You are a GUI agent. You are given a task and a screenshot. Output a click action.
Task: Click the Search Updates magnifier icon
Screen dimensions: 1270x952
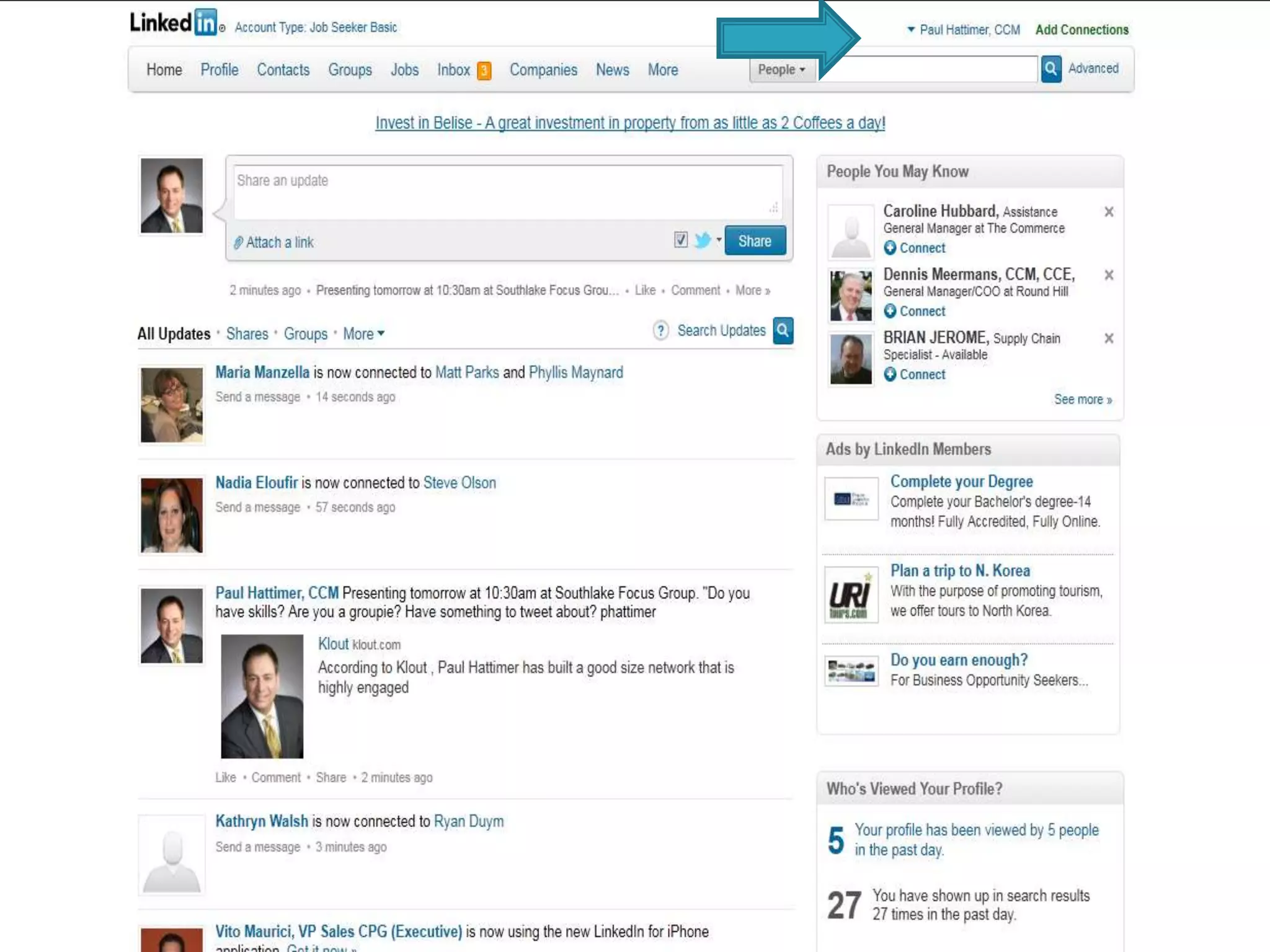click(x=783, y=330)
